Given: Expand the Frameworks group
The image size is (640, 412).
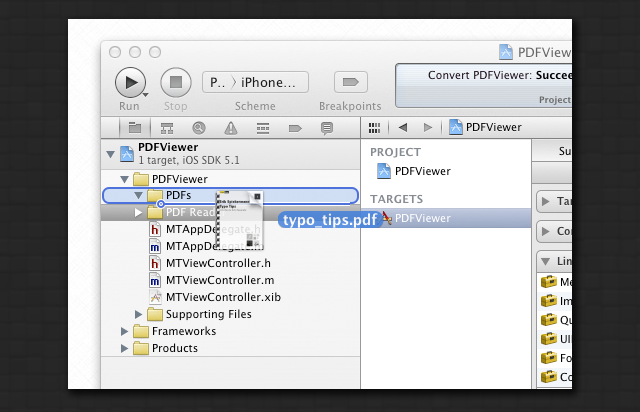Looking at the screenshot, I should 124,331.
